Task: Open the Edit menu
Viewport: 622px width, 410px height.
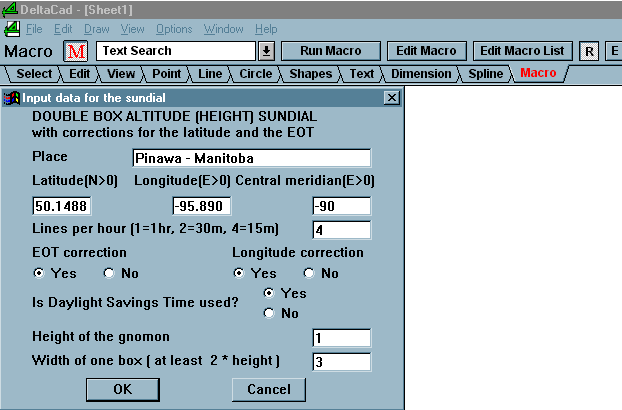Action: pyautogui.click(x=63, y=29)
